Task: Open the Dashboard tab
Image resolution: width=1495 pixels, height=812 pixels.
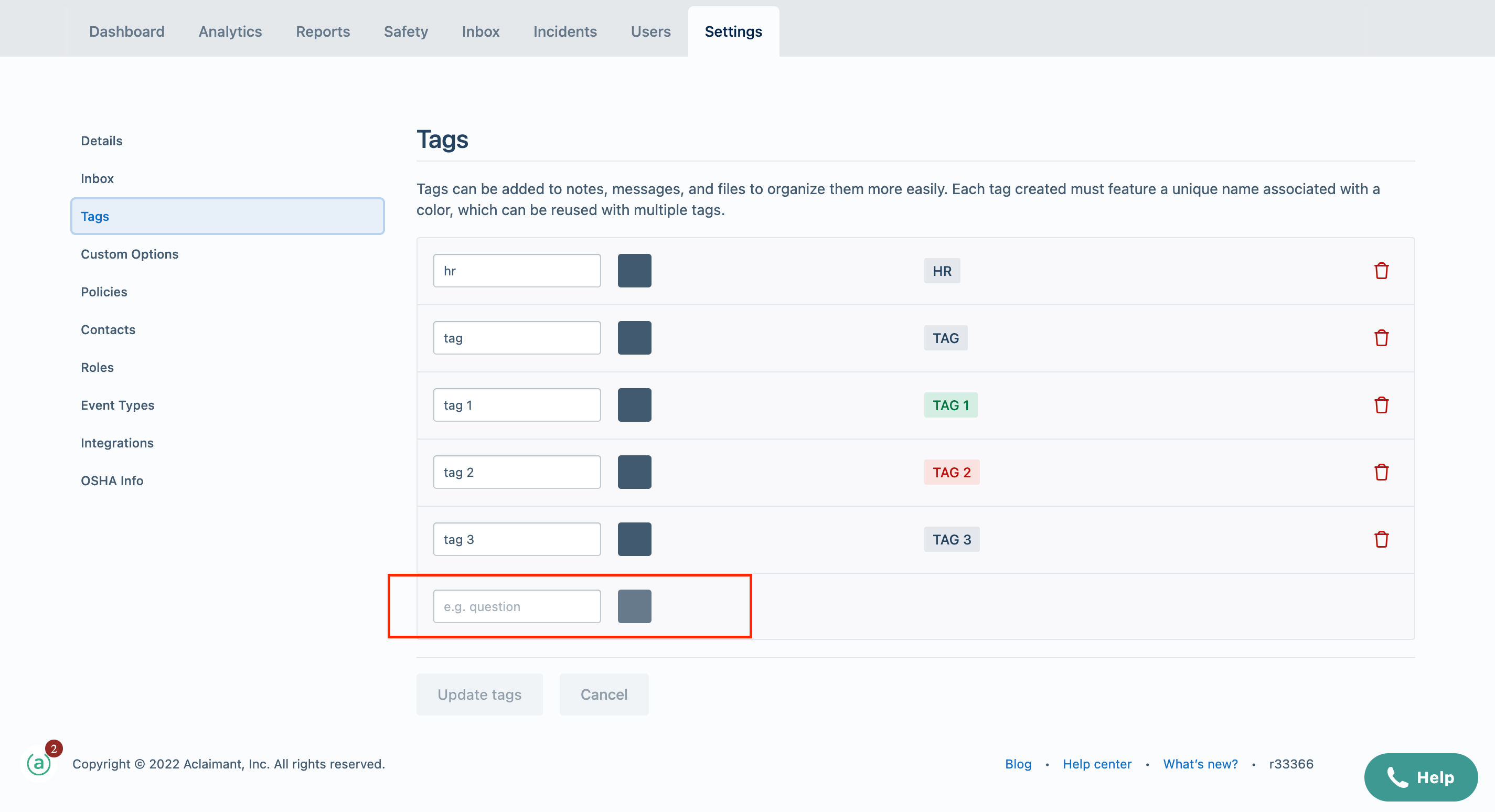Action: [x=126, y=31]
